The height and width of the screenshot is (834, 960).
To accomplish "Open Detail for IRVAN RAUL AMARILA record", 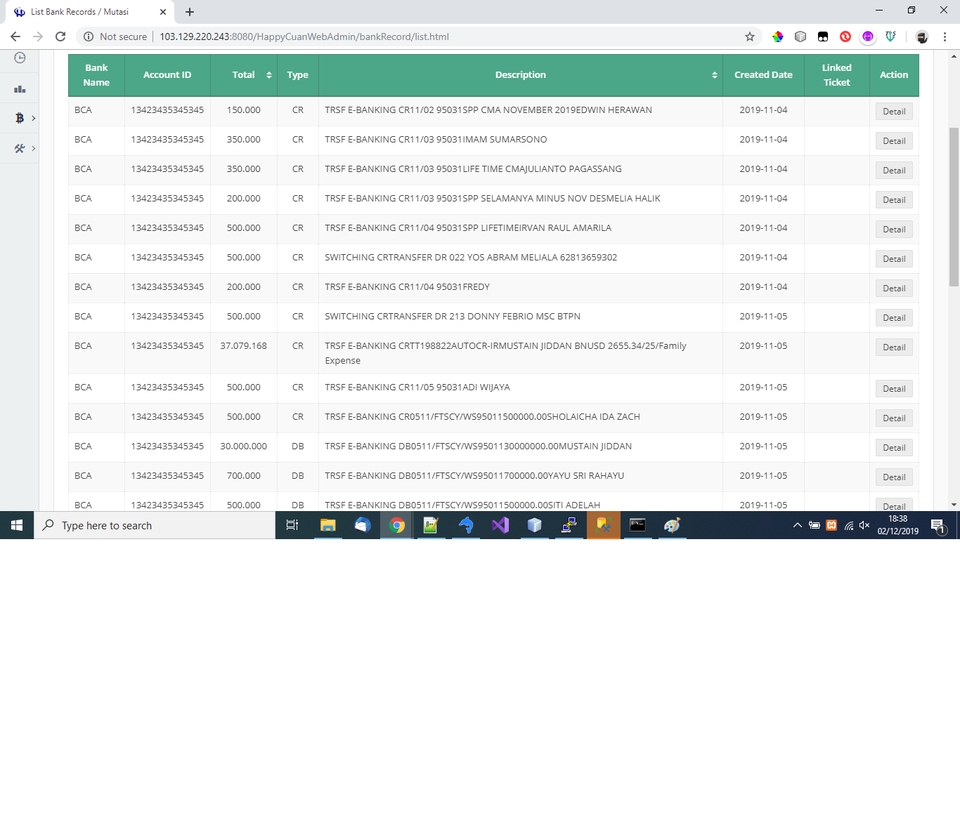I will (x=894, y=229).
